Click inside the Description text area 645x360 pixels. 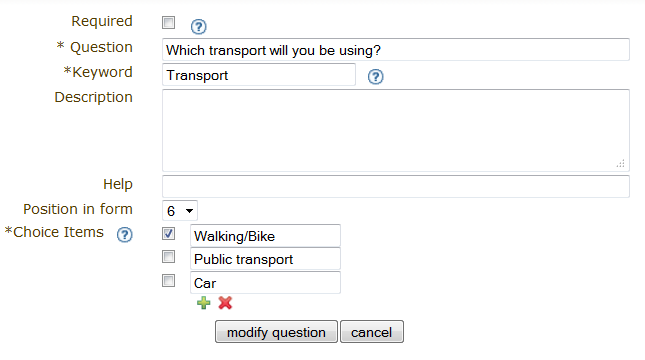tap(396, 130)
